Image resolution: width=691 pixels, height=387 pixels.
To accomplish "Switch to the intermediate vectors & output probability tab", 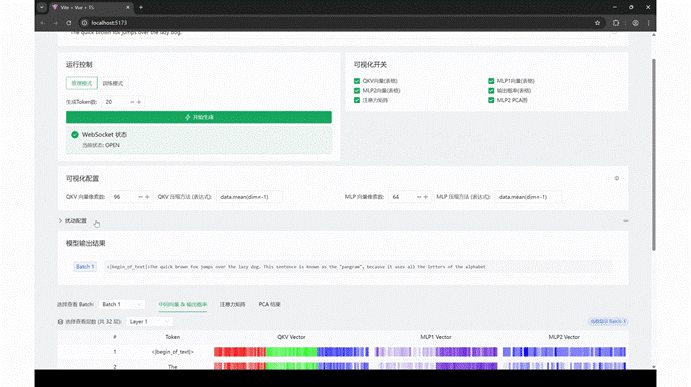I will (x=182, y=305).
